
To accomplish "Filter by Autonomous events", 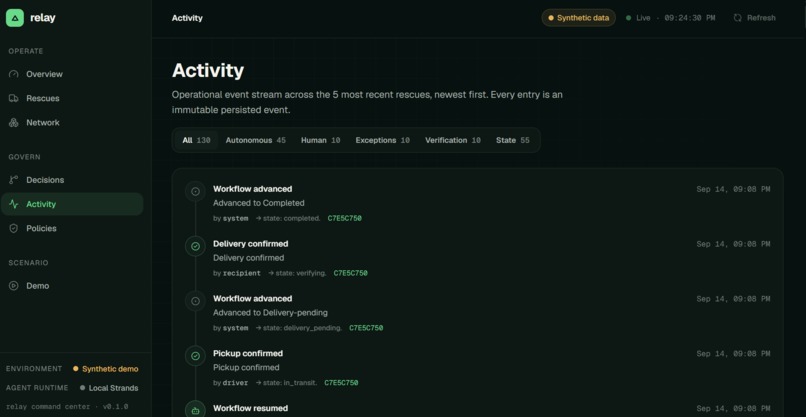I will coord(255,140).
